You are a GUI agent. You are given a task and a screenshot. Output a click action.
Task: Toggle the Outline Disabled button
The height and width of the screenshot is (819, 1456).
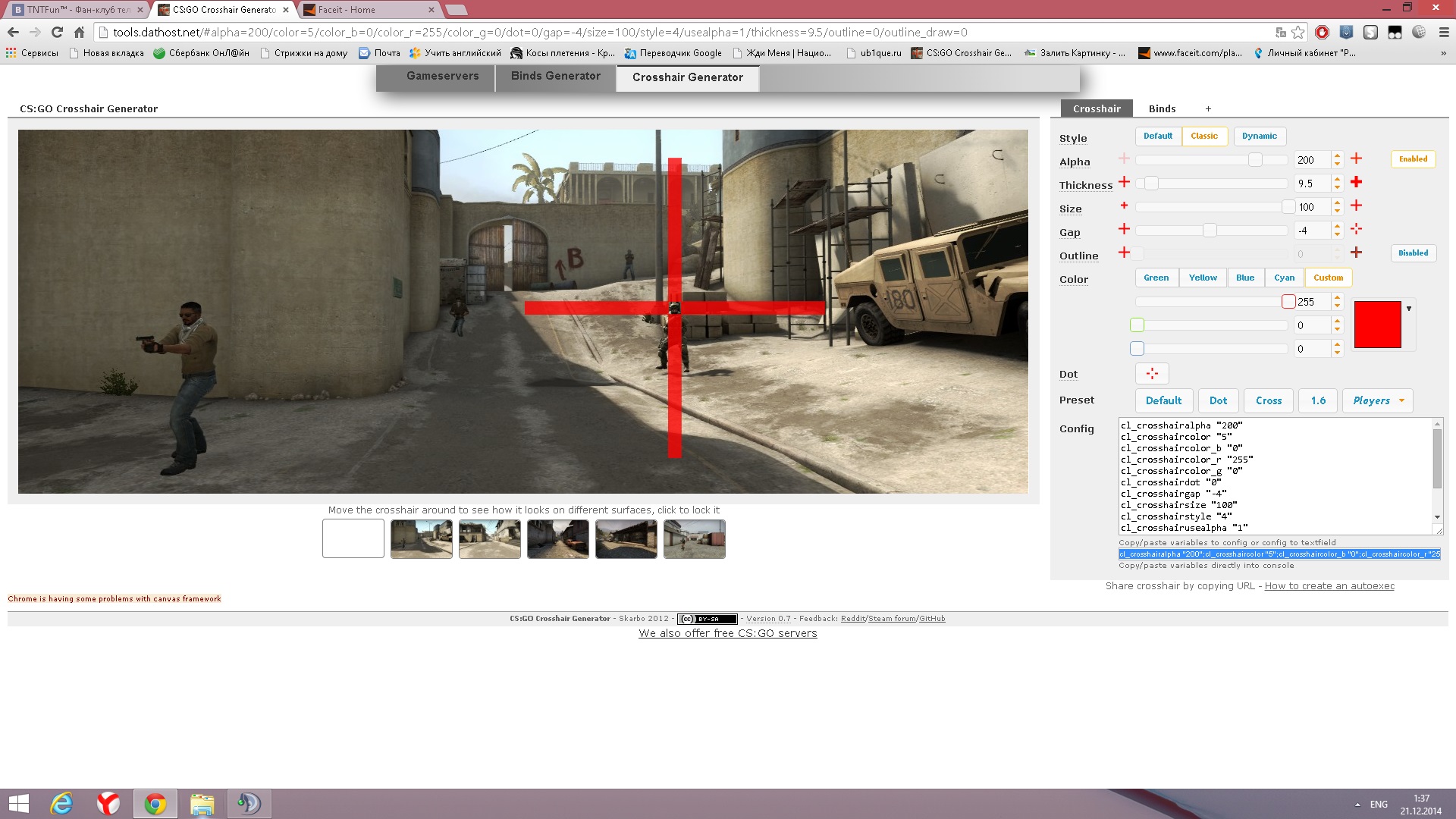[x=1413, y=253]
